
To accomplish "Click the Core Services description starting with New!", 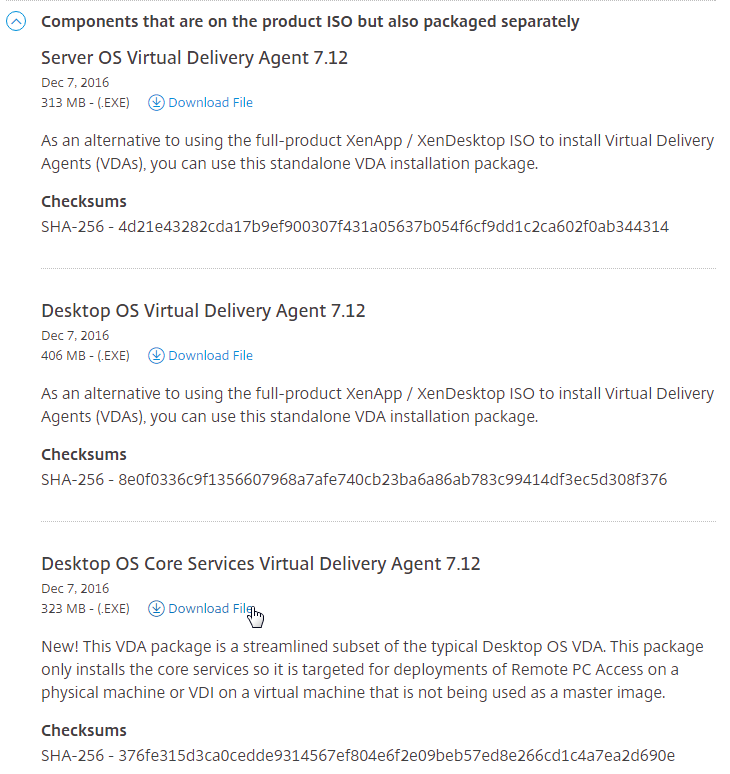I will pyautogui.click(x=372, y=670).
